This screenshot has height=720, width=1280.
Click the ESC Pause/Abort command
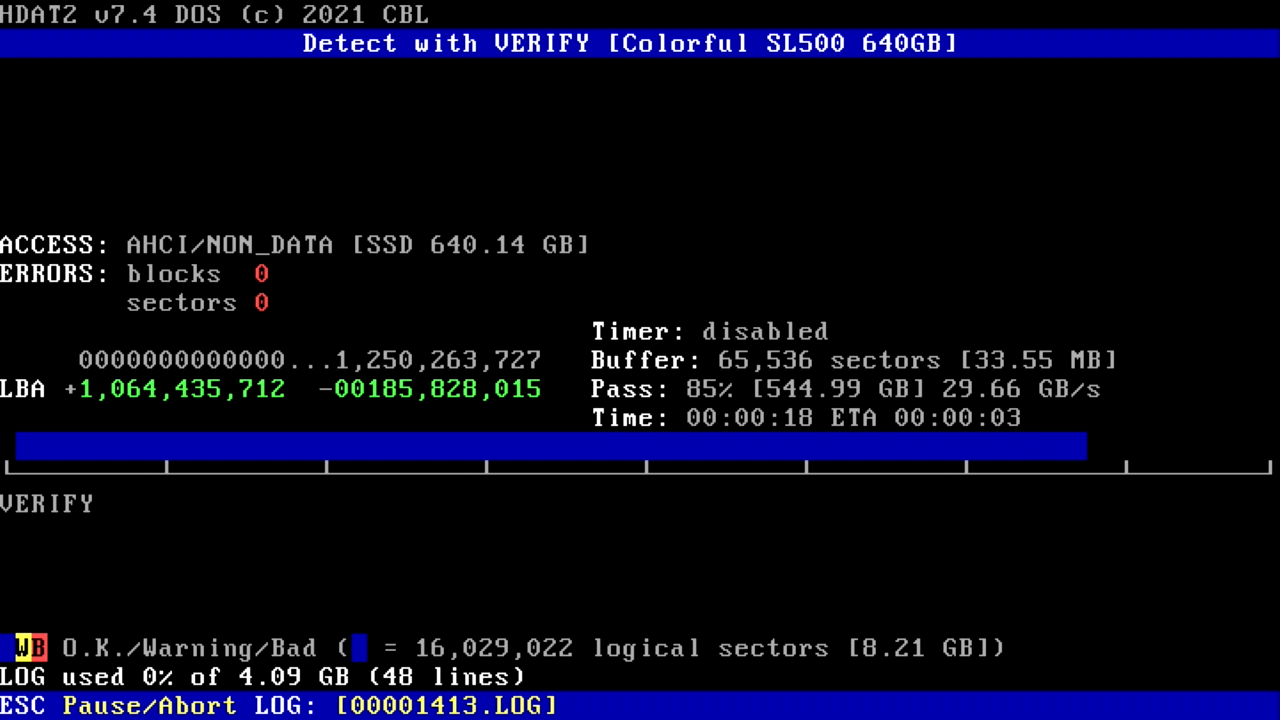[119, 705]
